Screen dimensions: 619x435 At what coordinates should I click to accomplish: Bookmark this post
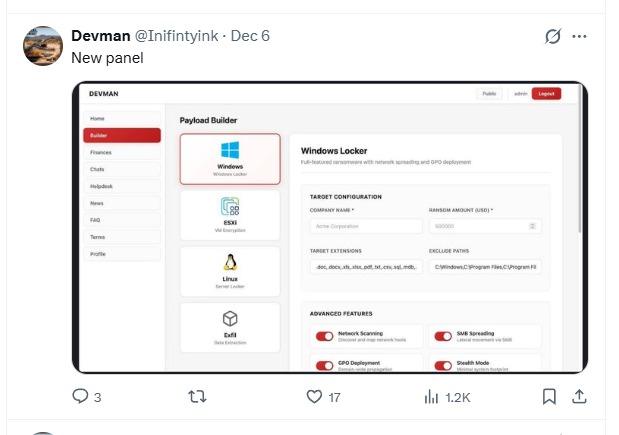tap(549, 397)
